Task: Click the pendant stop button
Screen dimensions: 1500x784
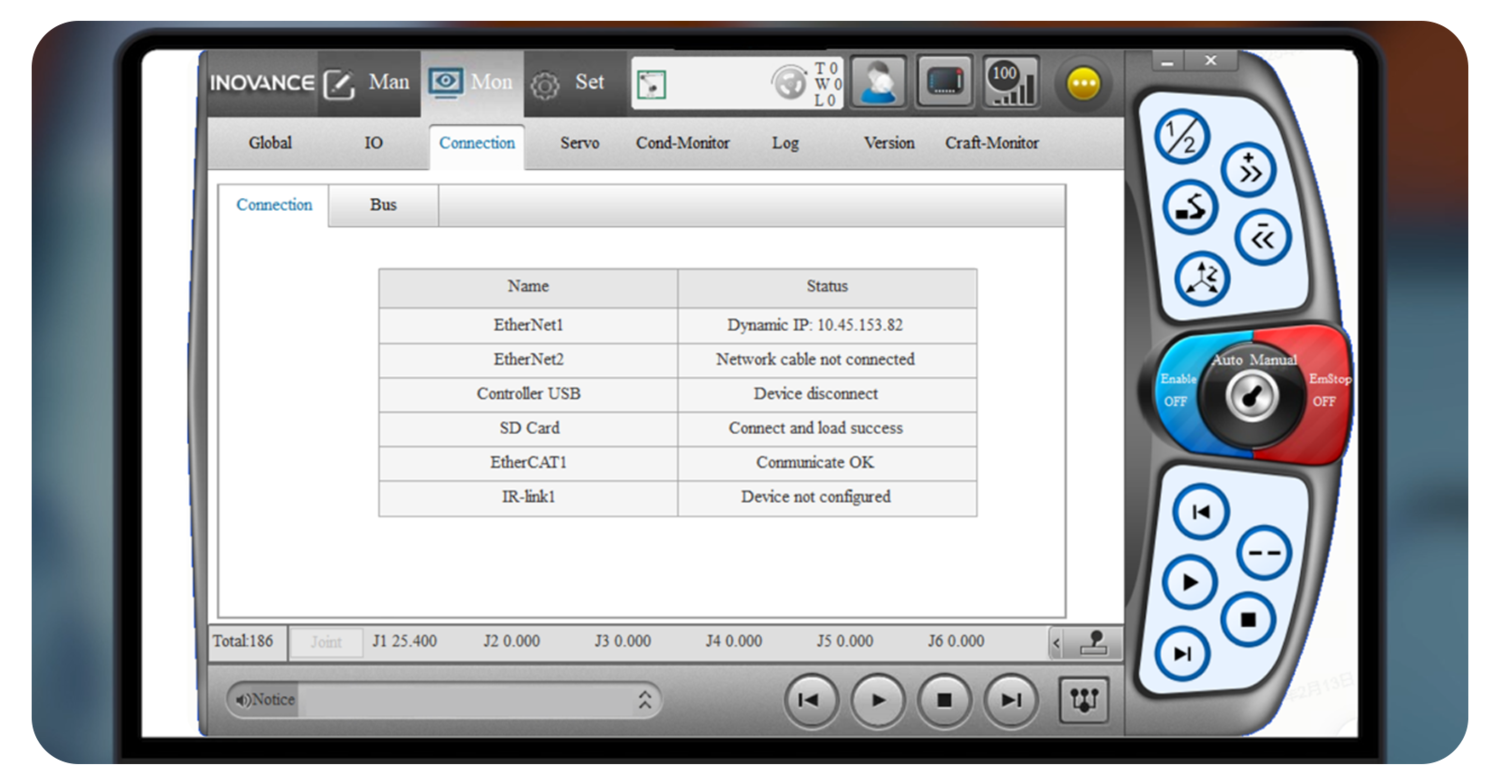Action: pyautogui.click(x=1248, y=620)
